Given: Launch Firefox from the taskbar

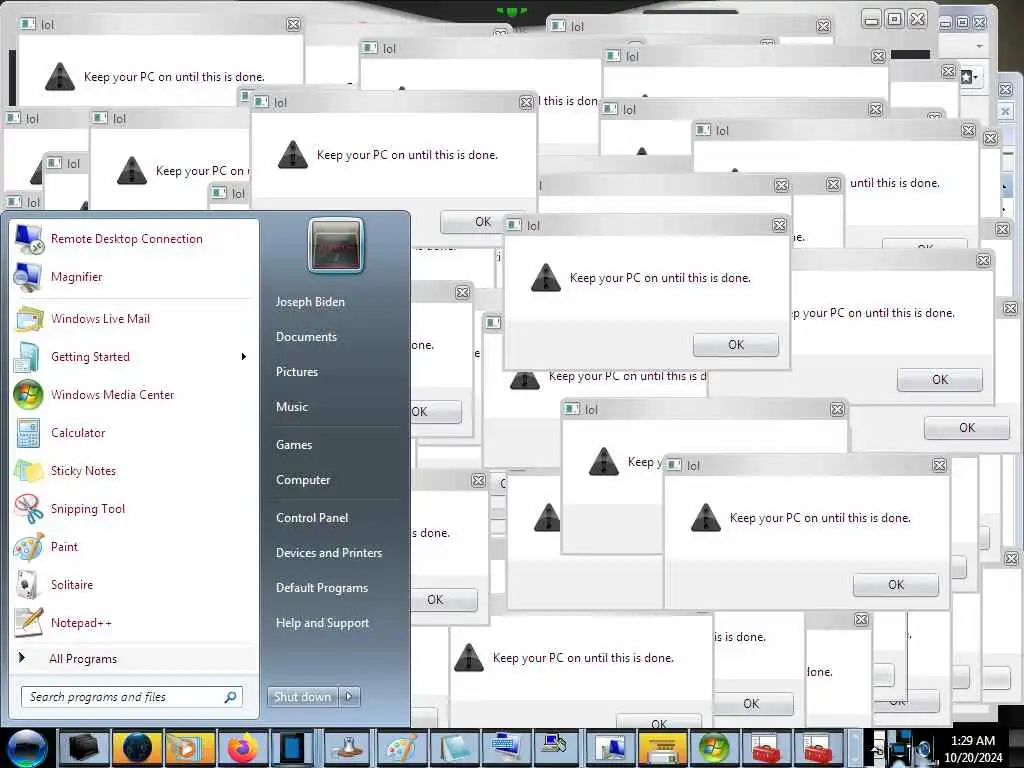Looking at the screenshot, I should (242, 748).
